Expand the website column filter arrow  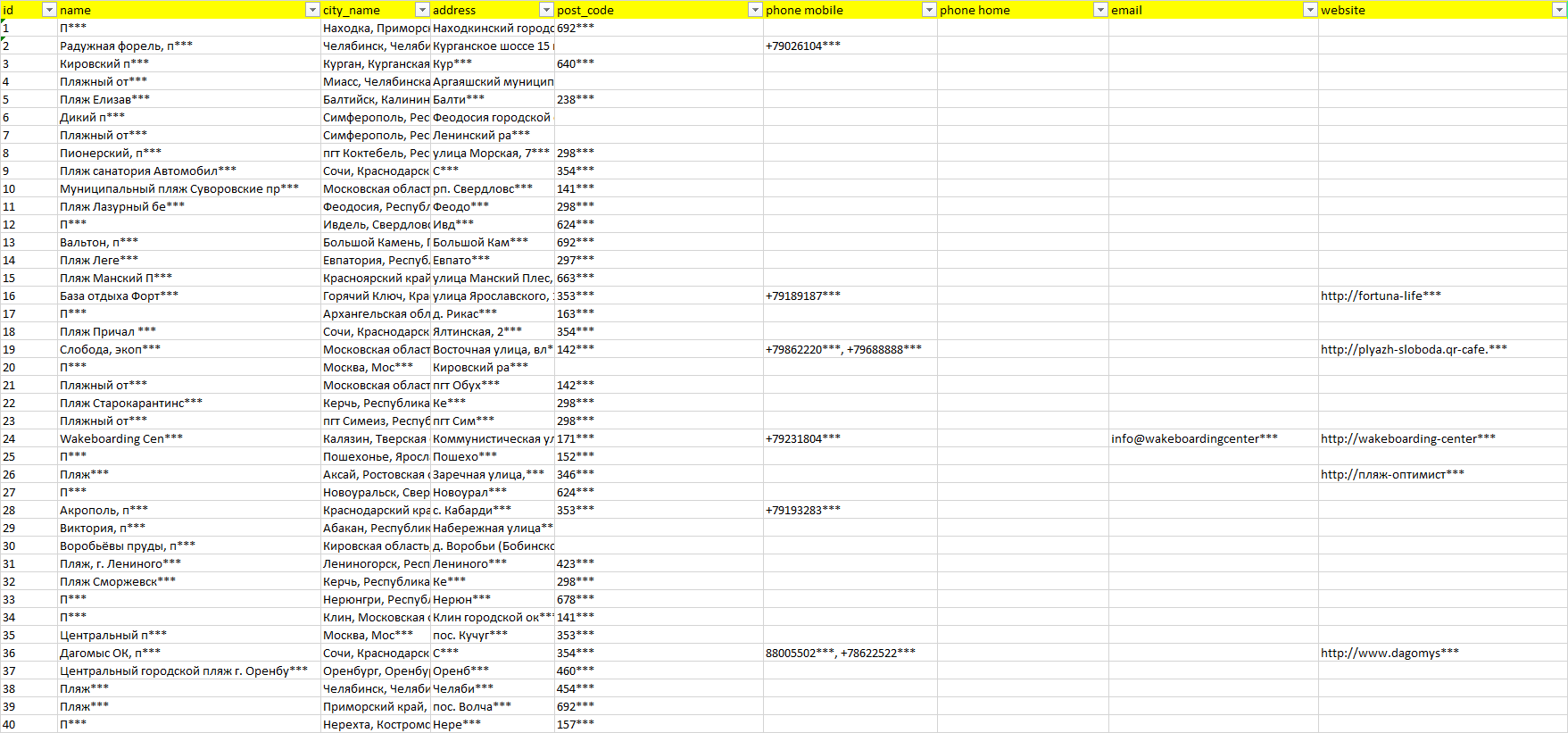point(1559,10)
